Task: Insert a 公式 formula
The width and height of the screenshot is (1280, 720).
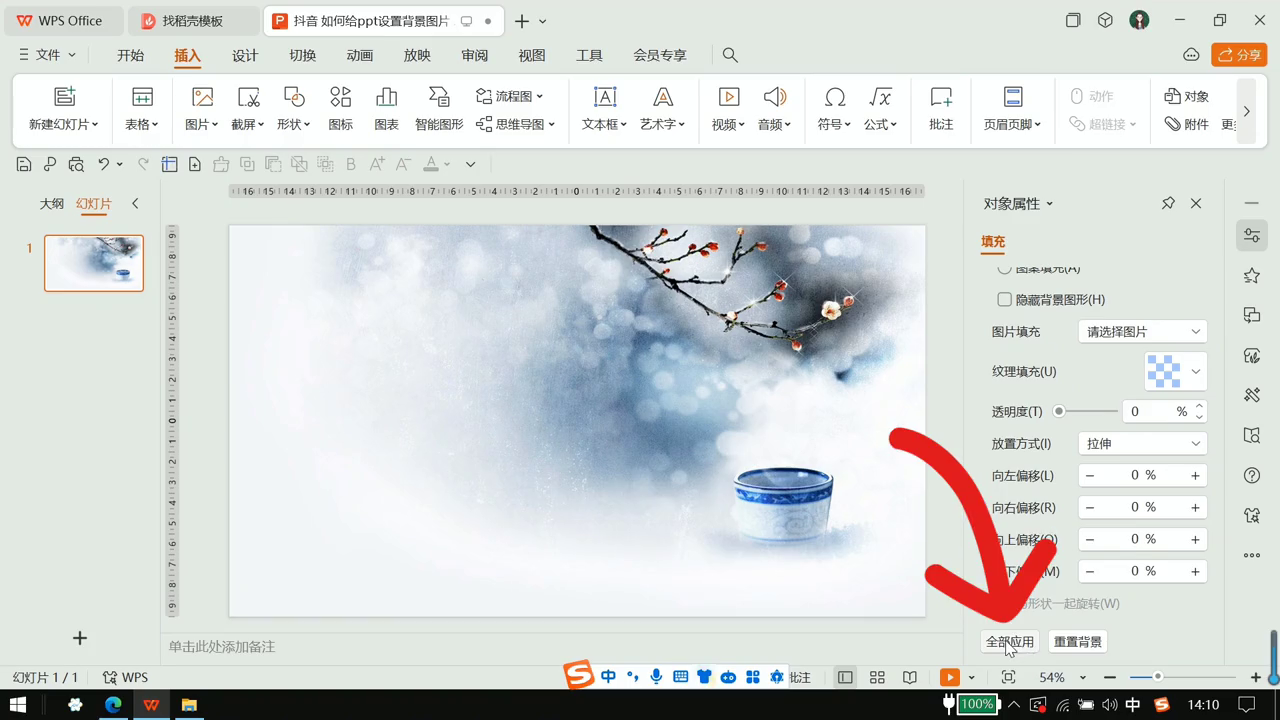Action: pos(879,108)
